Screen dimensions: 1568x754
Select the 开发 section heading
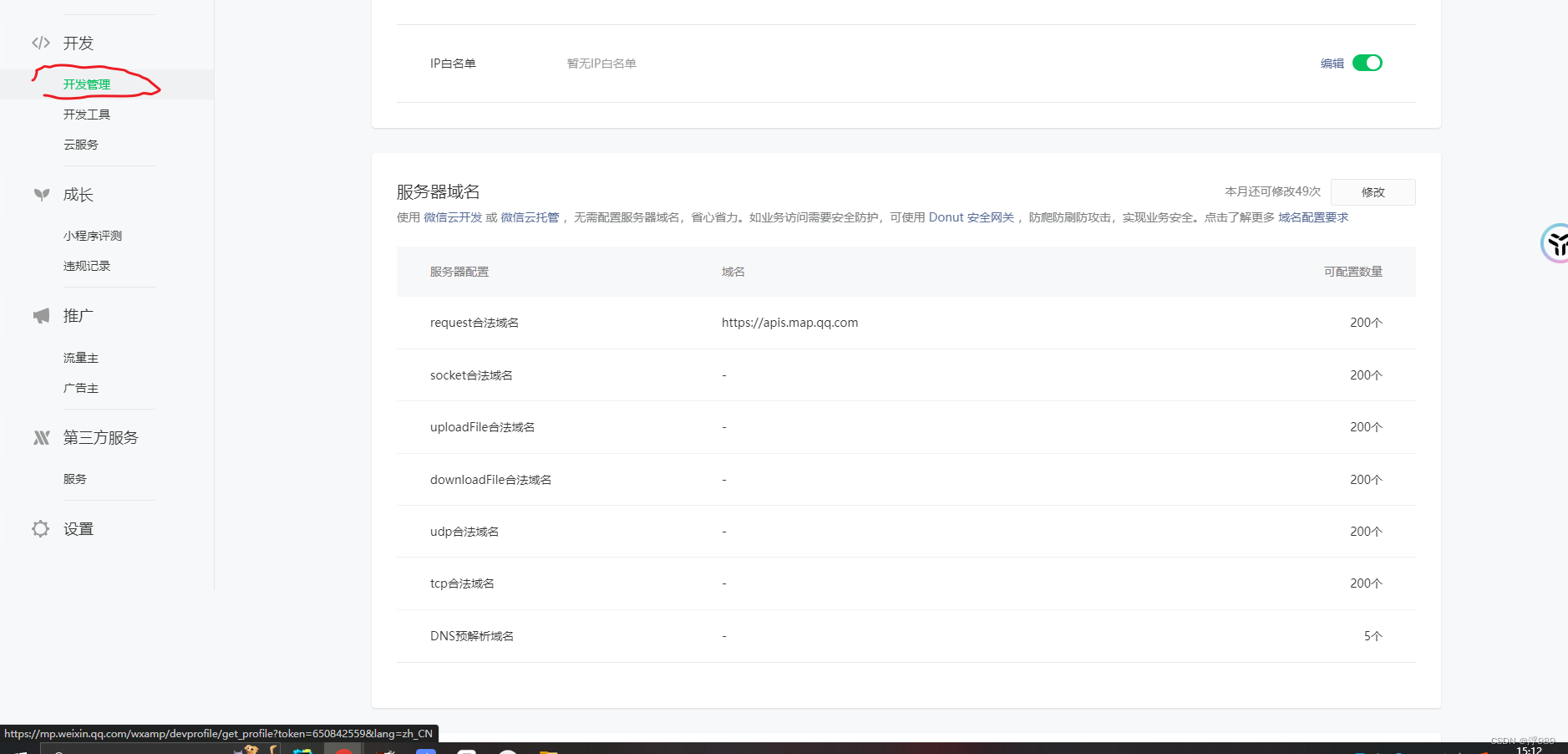[x=79, y=43]
